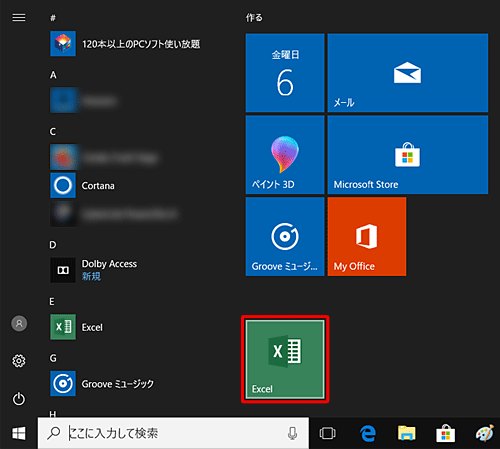500x449 pixels.
Task: Launch the ペイント 3D tile
Action: click(285, 155)
